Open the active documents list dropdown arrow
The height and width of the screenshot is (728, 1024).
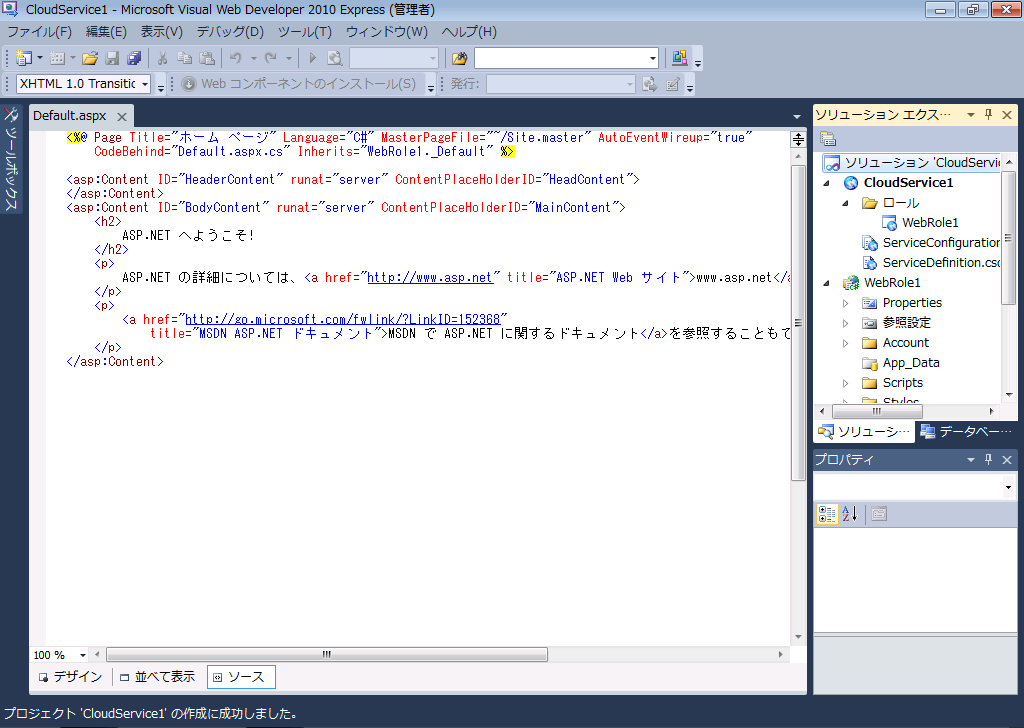click(x=797, y=117)
